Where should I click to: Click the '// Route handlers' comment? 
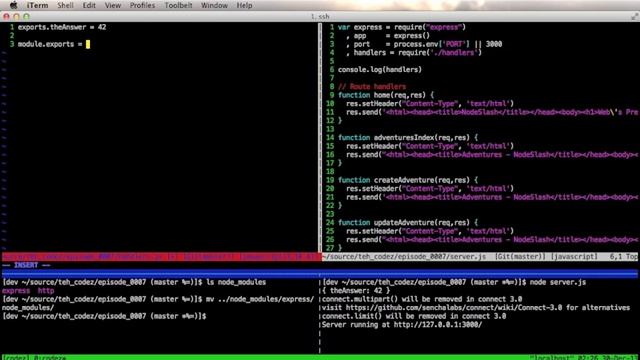372,87
